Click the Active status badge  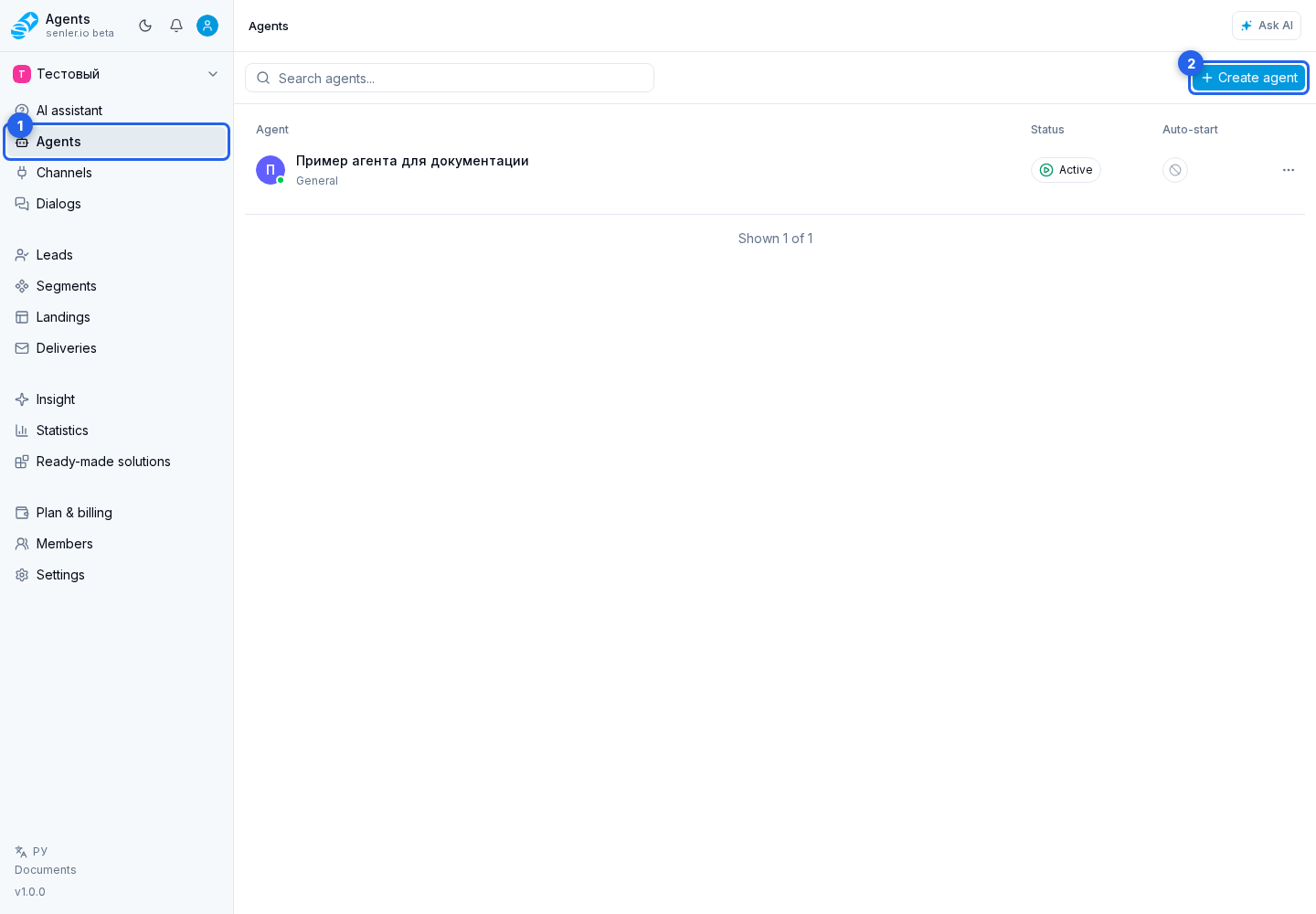1066,170
